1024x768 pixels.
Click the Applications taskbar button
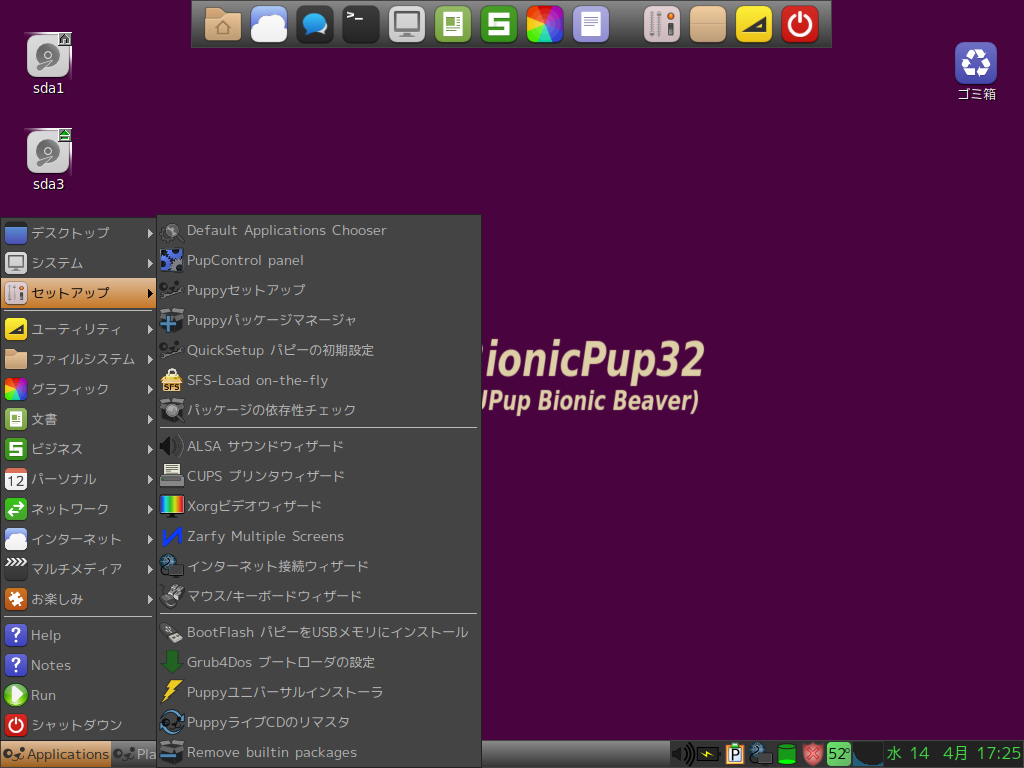coord(56,754)
